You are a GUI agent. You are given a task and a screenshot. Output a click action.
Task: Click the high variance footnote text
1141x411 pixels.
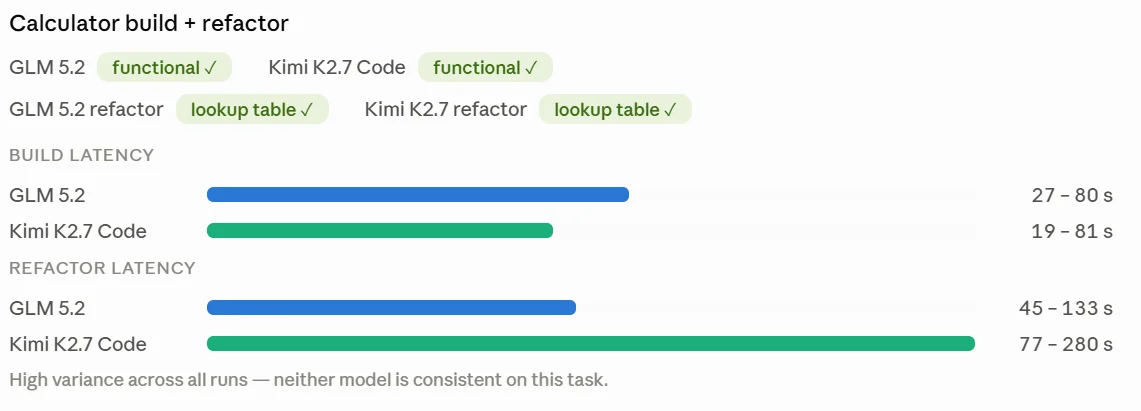point(309,380)
